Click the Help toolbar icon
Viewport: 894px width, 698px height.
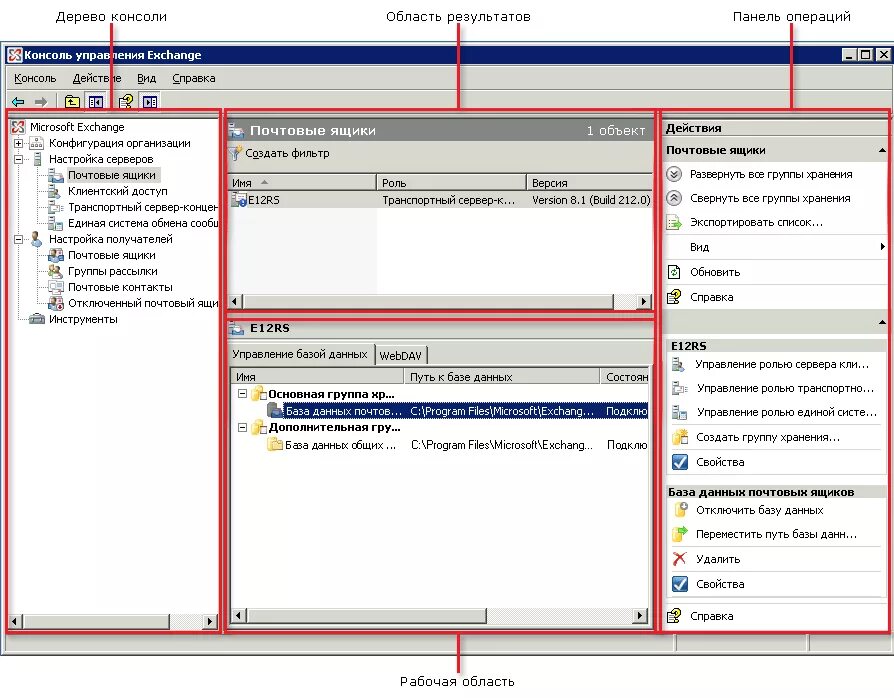coord(125,102)
